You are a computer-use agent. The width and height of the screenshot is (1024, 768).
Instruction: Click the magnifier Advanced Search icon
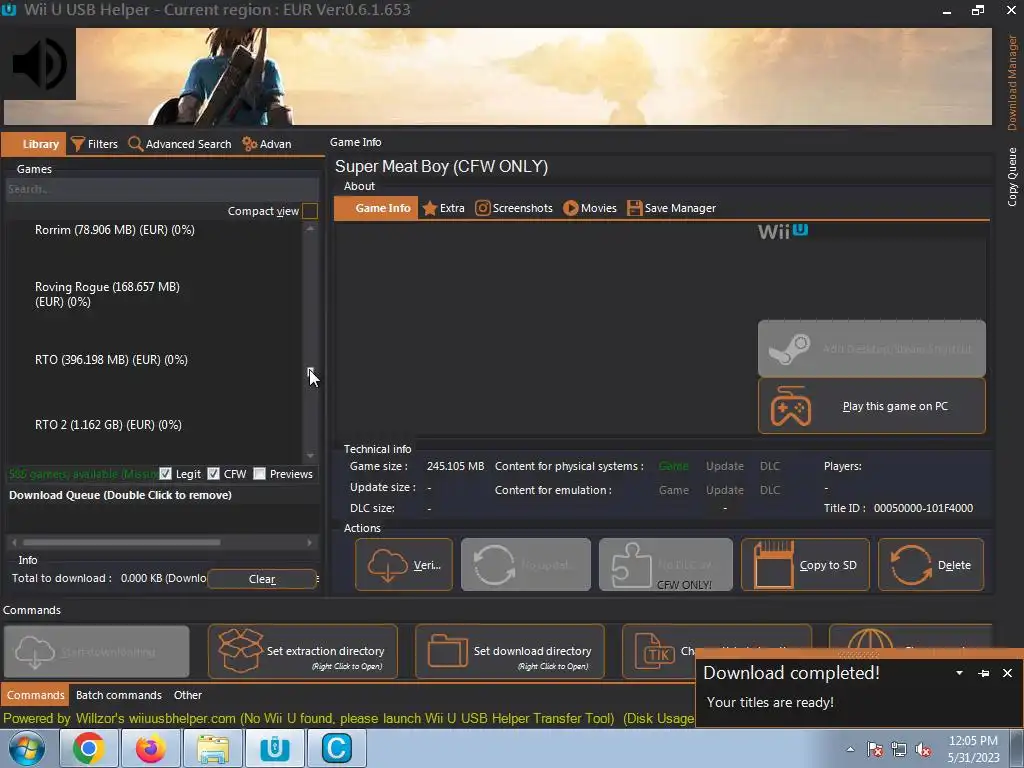(135, 144)
